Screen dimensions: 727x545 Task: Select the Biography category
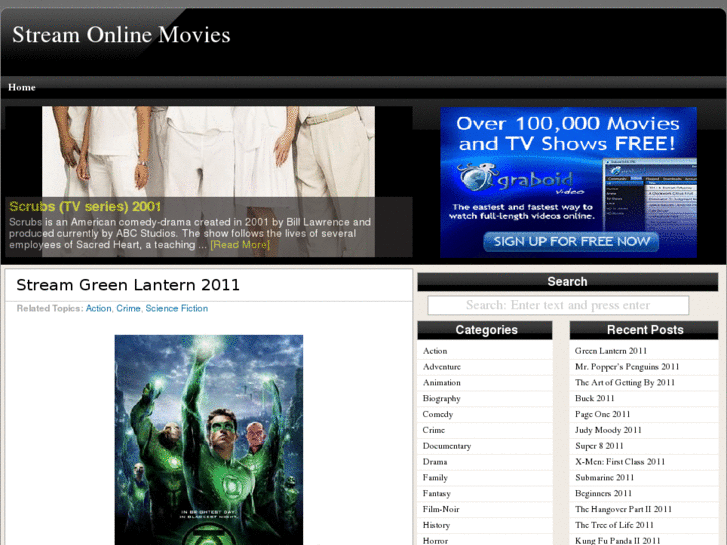(x=442, y=398)
